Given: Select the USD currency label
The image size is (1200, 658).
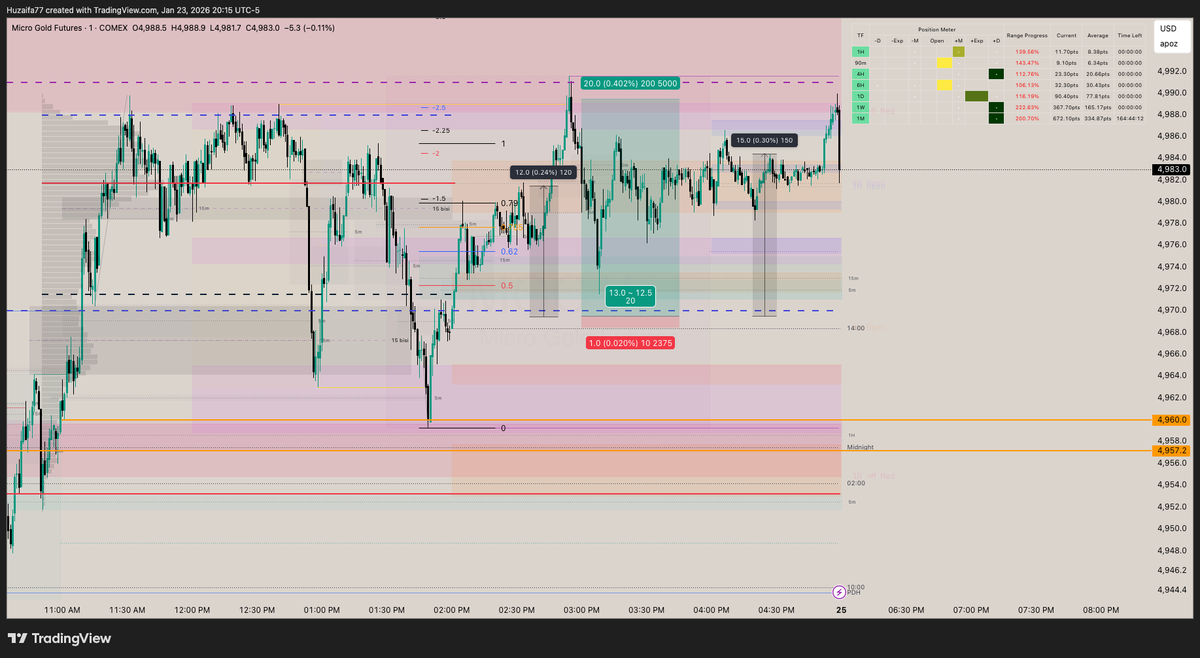Looking at the screenshot, I should pos(1168,29).
